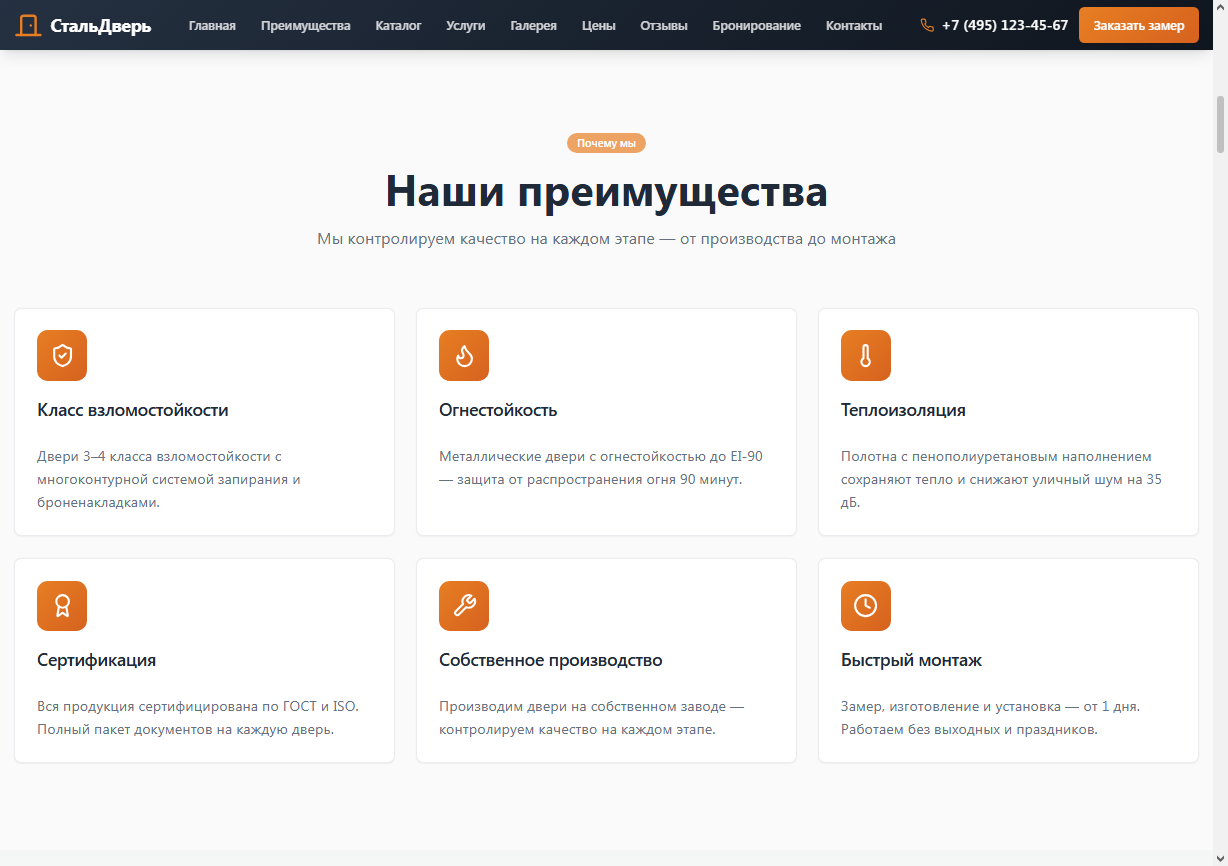Click the award ribbon icon for Сертификация
1228x866 pixels.
(62, 606)
